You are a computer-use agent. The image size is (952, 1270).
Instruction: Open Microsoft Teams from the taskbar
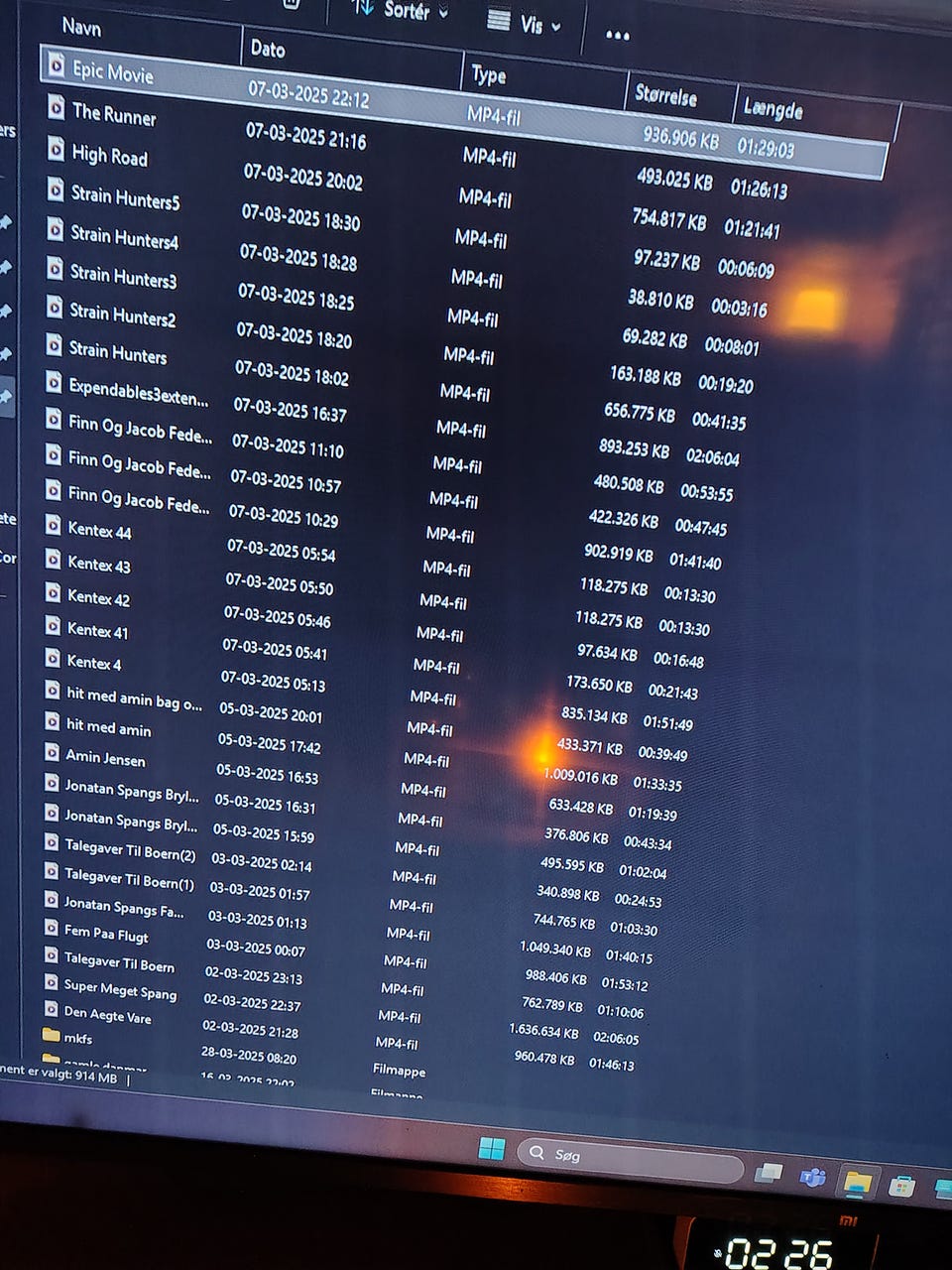pyautogui.click(x=813, y=1178)
